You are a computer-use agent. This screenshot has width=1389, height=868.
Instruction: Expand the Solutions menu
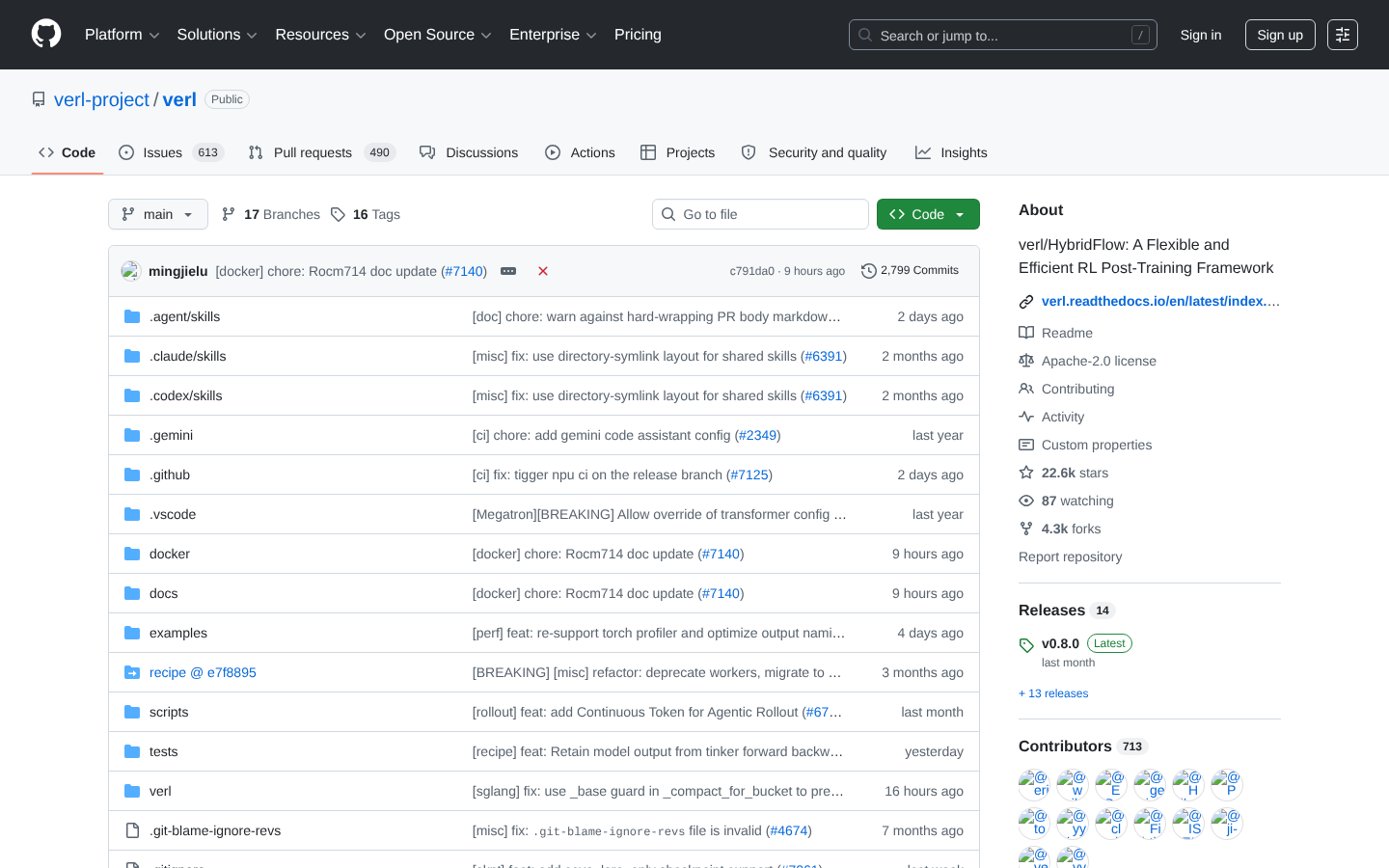[x=217, y=35]
